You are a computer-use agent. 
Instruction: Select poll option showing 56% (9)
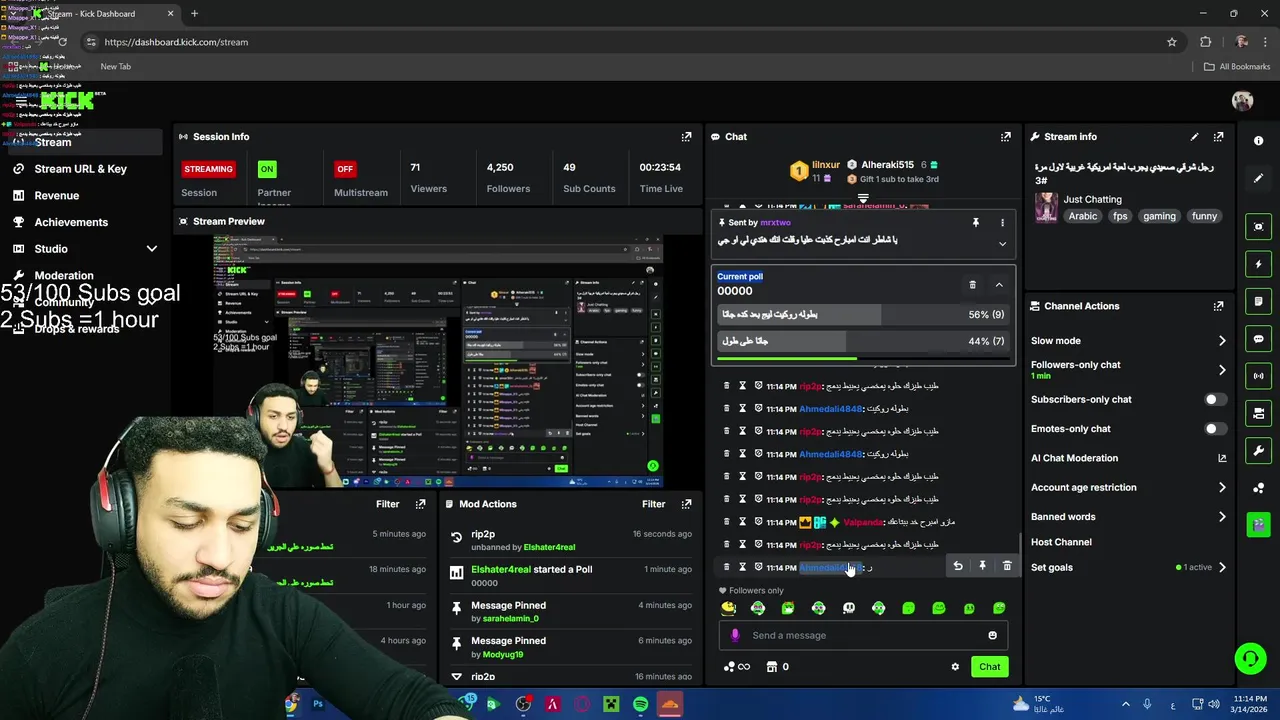click(x=863, y=314)
